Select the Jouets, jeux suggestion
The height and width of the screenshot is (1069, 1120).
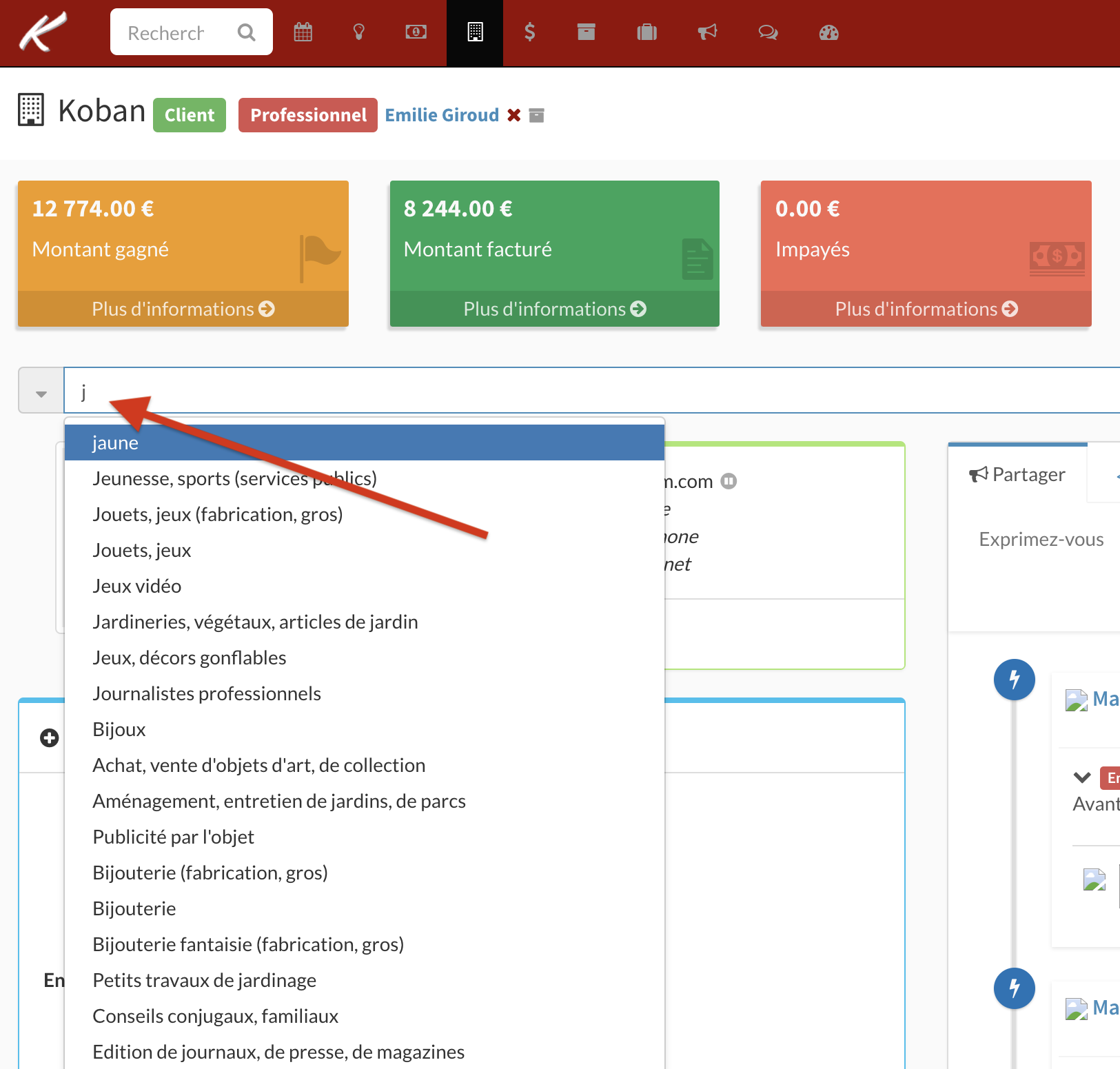tap(365, 550)
